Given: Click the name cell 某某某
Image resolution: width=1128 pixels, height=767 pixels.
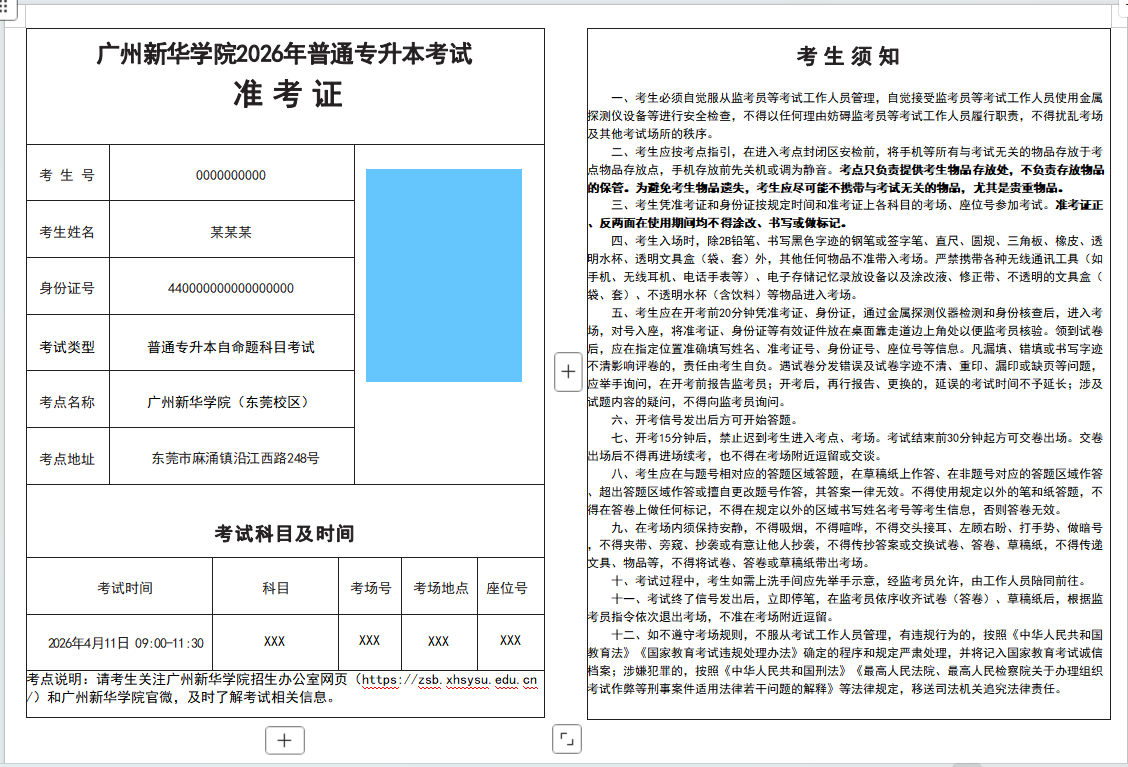Looking at the screenshot, I should pyautogui.click(x=231, y=232).
